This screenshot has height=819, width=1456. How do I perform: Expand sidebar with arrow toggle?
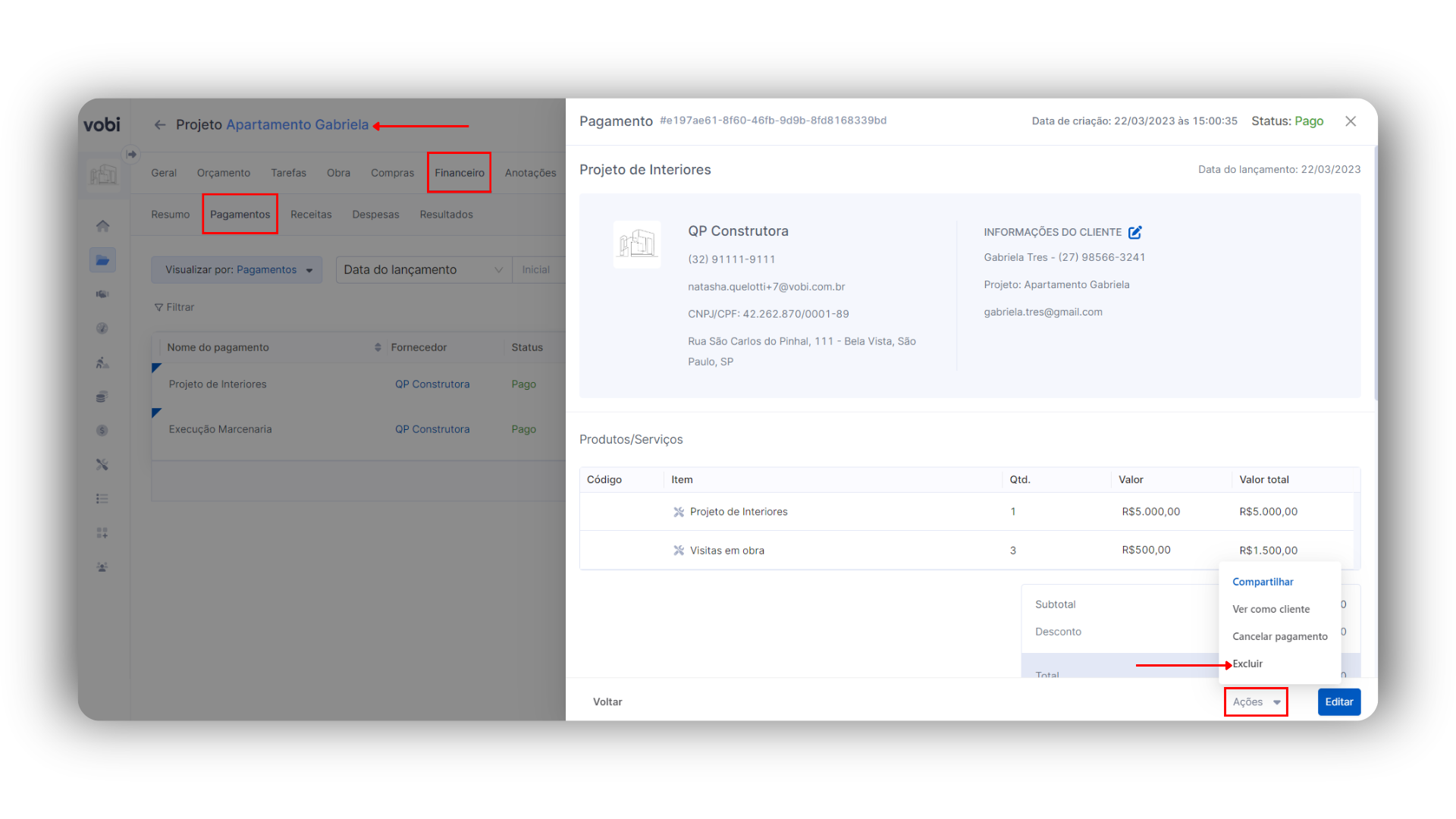[x=131, y=154]
